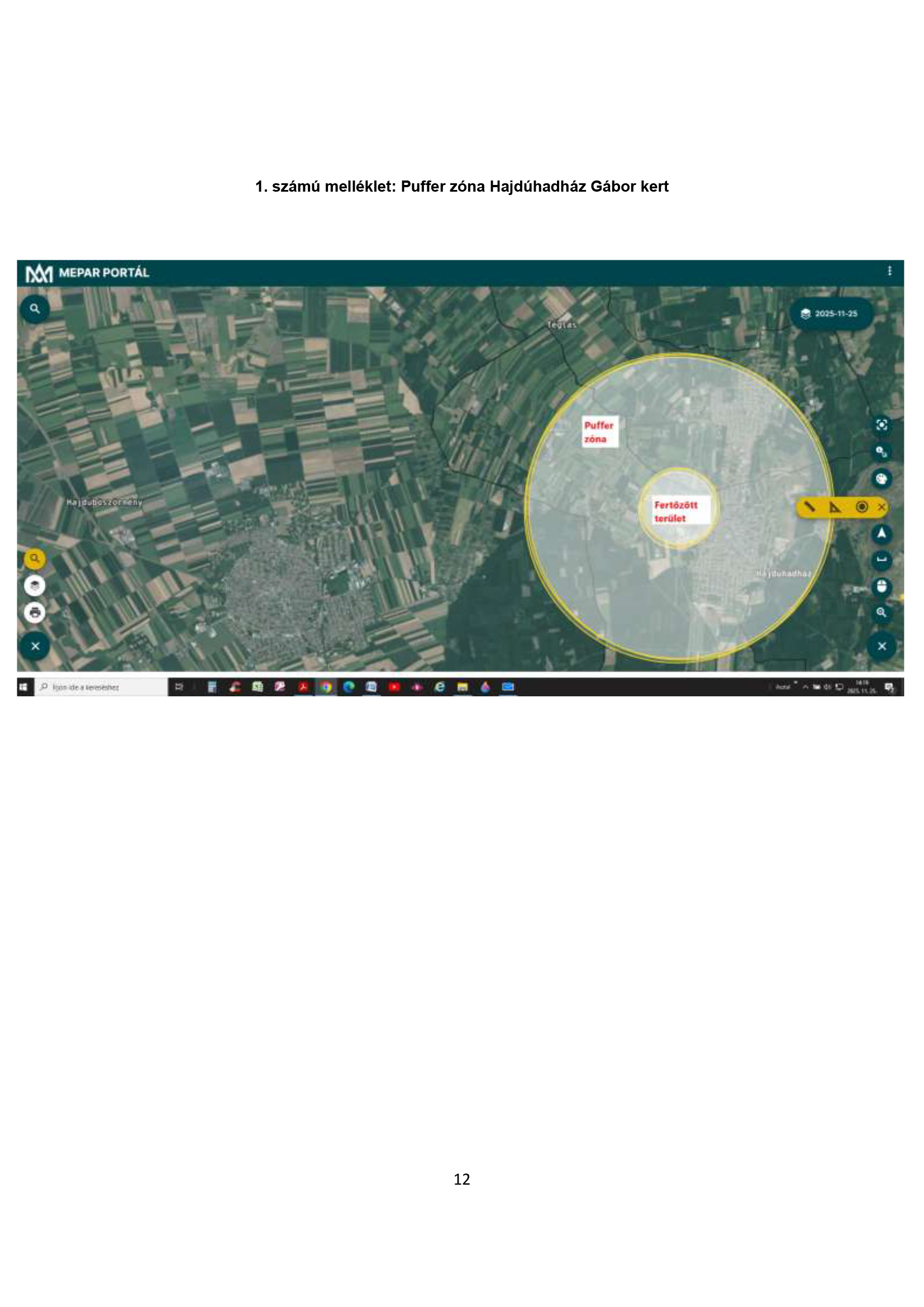Choose the circle radius drawing tool
The image size is (924, 1307).
[861, 507]
